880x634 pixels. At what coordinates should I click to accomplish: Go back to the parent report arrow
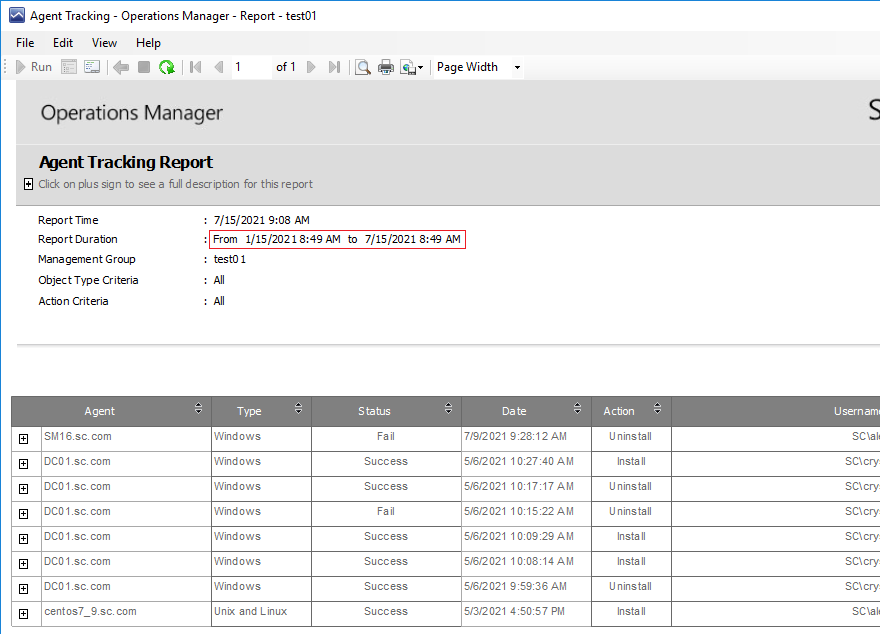pyautogui.click(x=121, y=67)
